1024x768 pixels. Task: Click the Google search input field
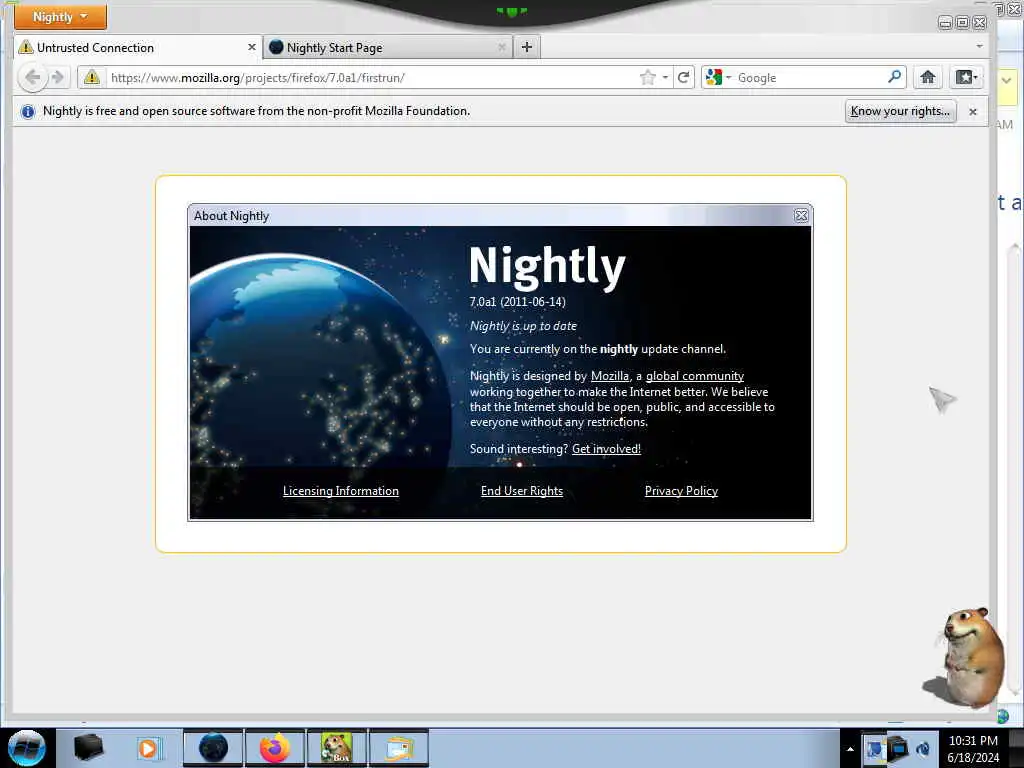tap(810, 78)
